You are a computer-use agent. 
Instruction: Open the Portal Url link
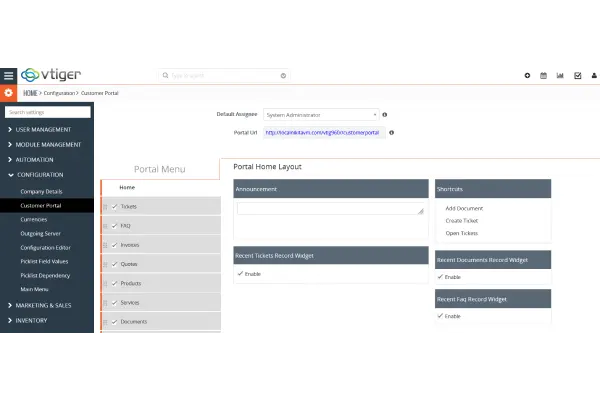tap(322, 132)
